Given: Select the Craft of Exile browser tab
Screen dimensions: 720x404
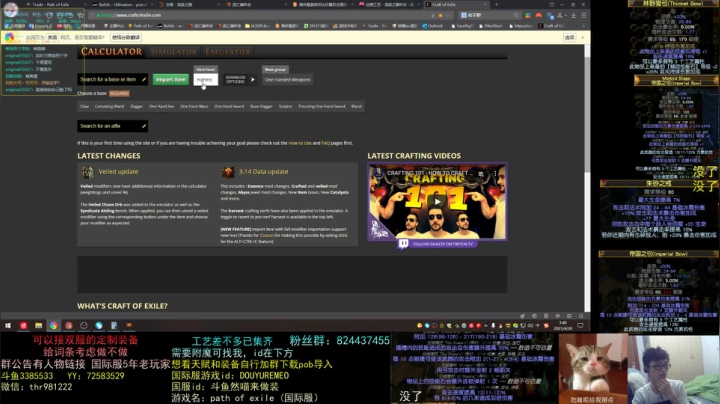Looking at the screenshot, I should (455, 5).
